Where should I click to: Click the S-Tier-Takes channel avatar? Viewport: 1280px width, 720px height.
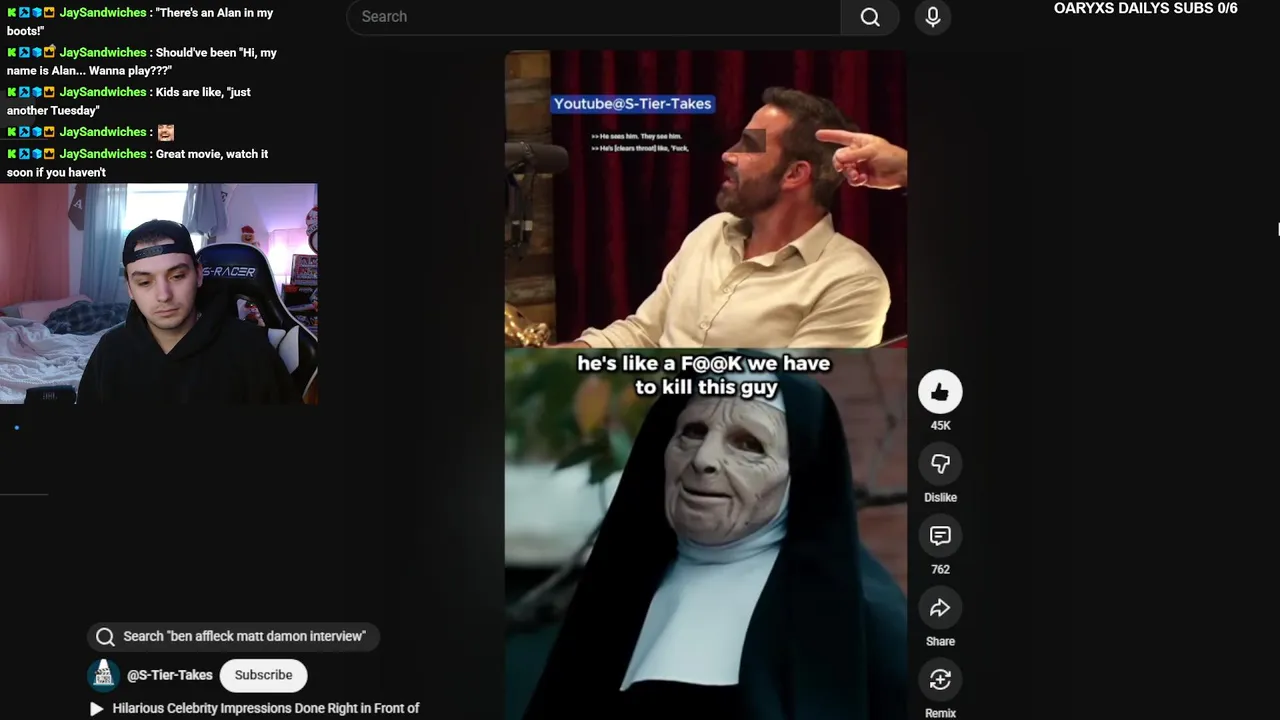pos(103,675)
